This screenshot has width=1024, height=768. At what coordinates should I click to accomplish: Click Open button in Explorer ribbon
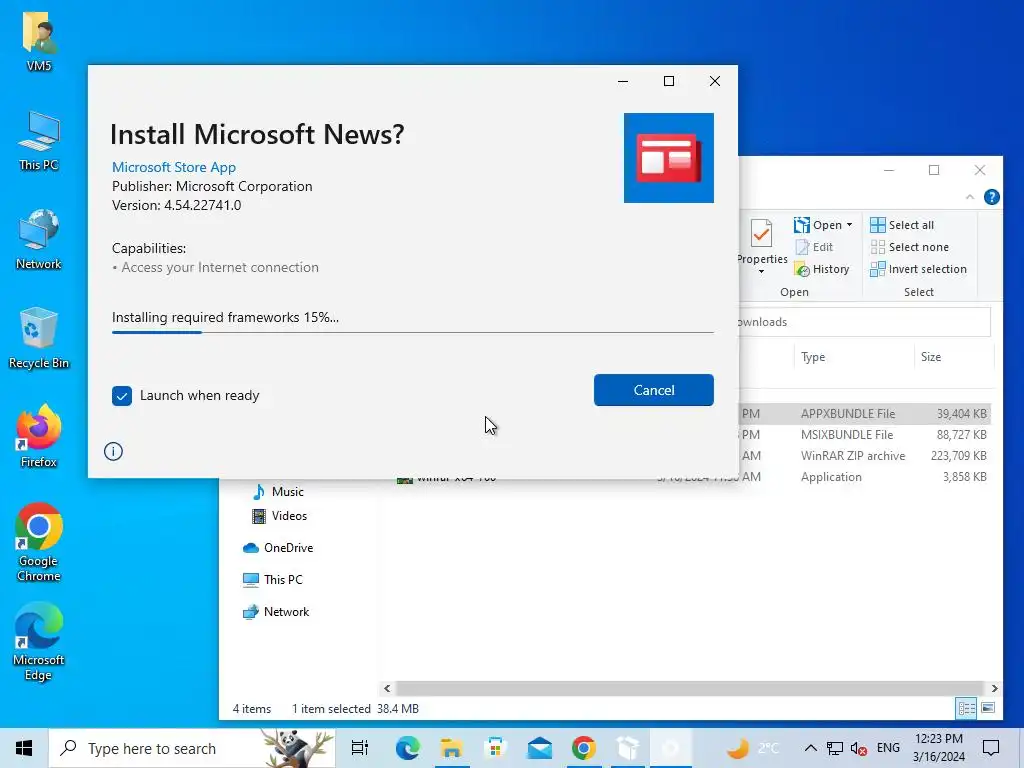818,225
